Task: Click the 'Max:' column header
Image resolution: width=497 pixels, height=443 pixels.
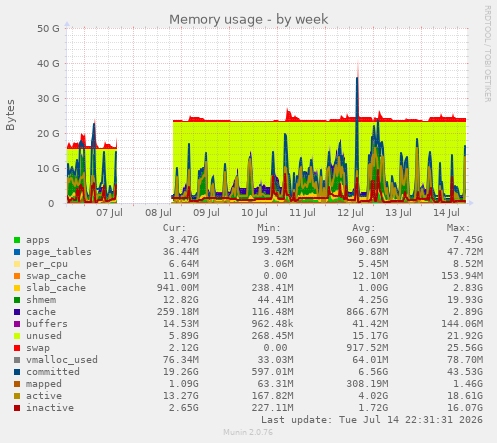Action: (458, 228)
